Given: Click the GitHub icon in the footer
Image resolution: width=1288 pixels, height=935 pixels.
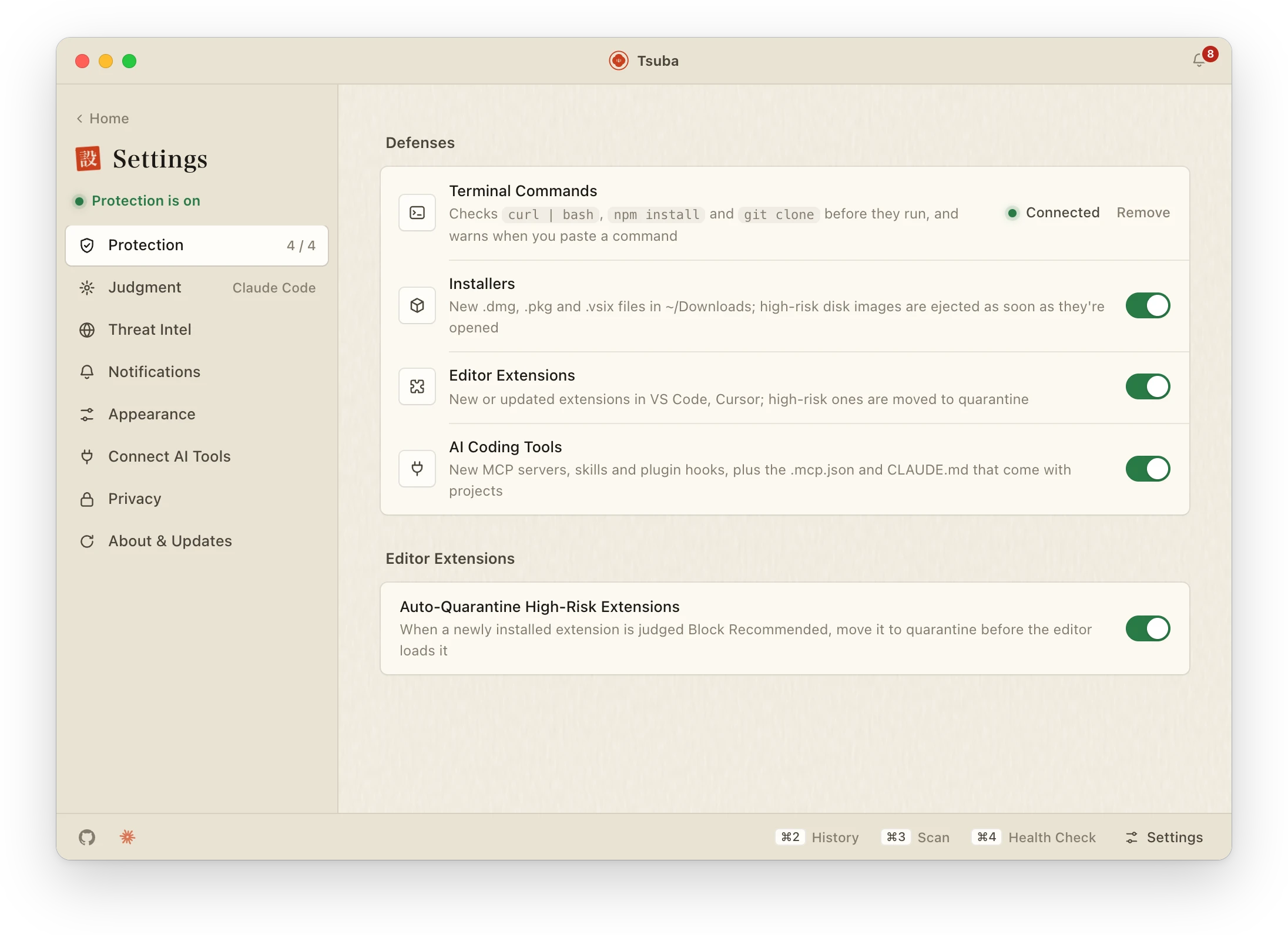Looking at the screenshot, I should pos(87,837).
